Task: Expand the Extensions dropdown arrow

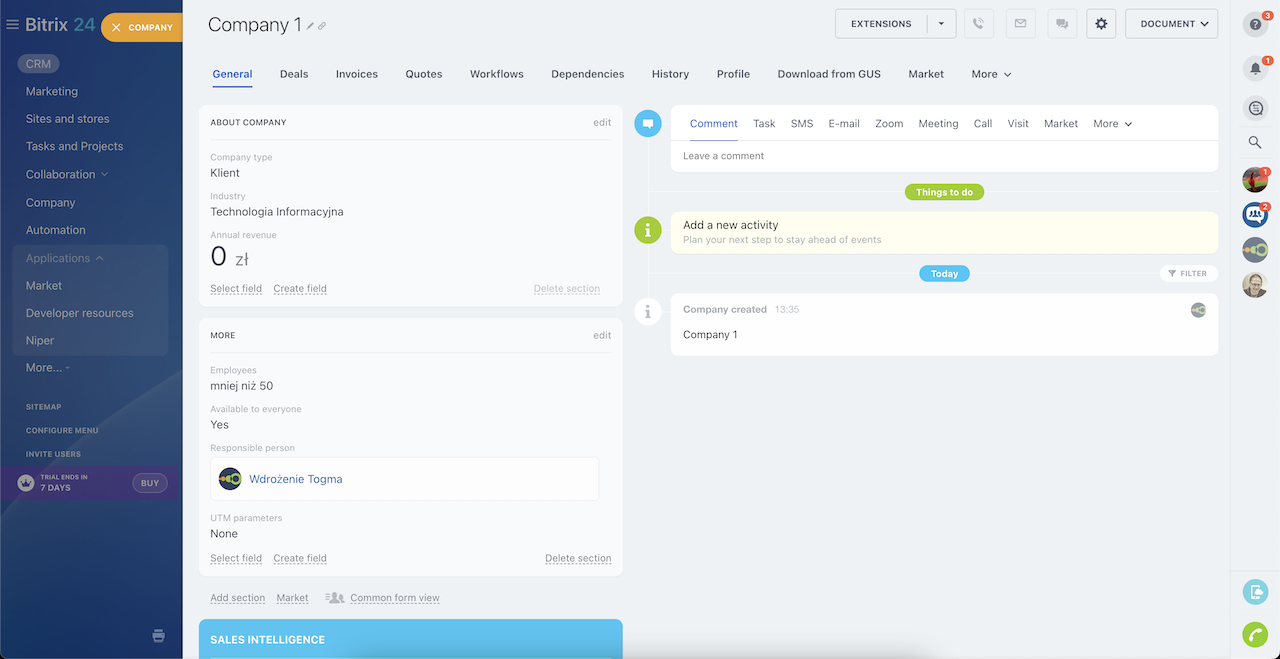Action: click(x=941, y=24)
